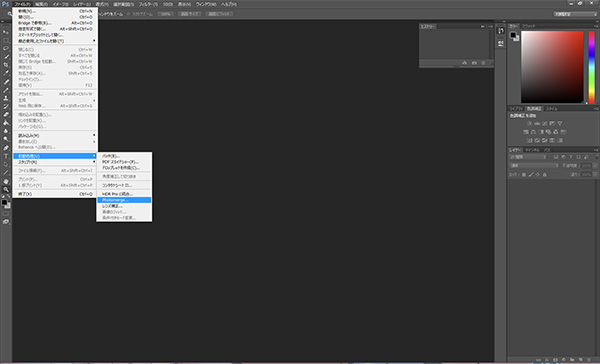Screen dimensions: 600x364
Task: Open the fill slider arrow in Layers
Action: pos(595,175)
